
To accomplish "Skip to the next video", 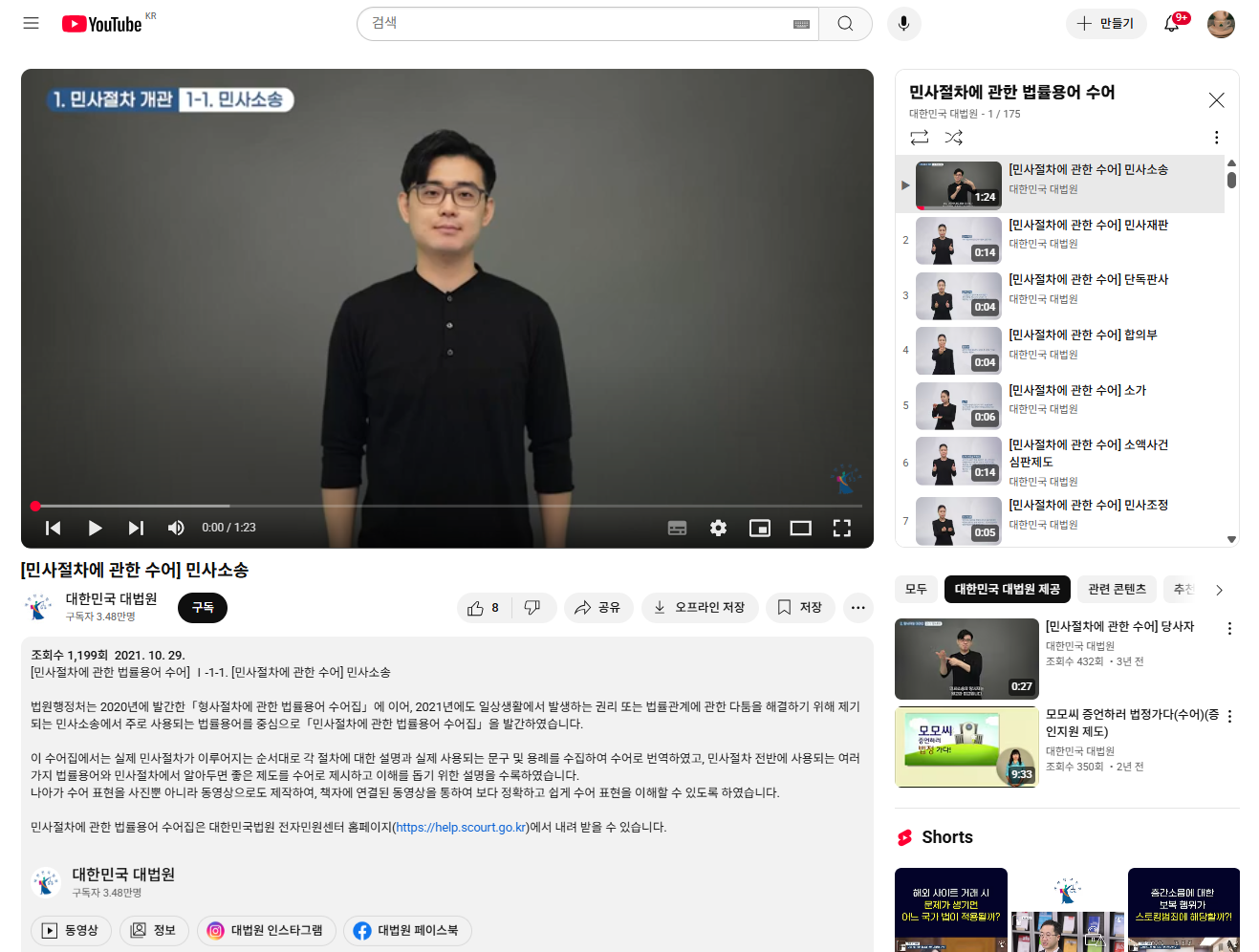I will [x=136, y=528].
